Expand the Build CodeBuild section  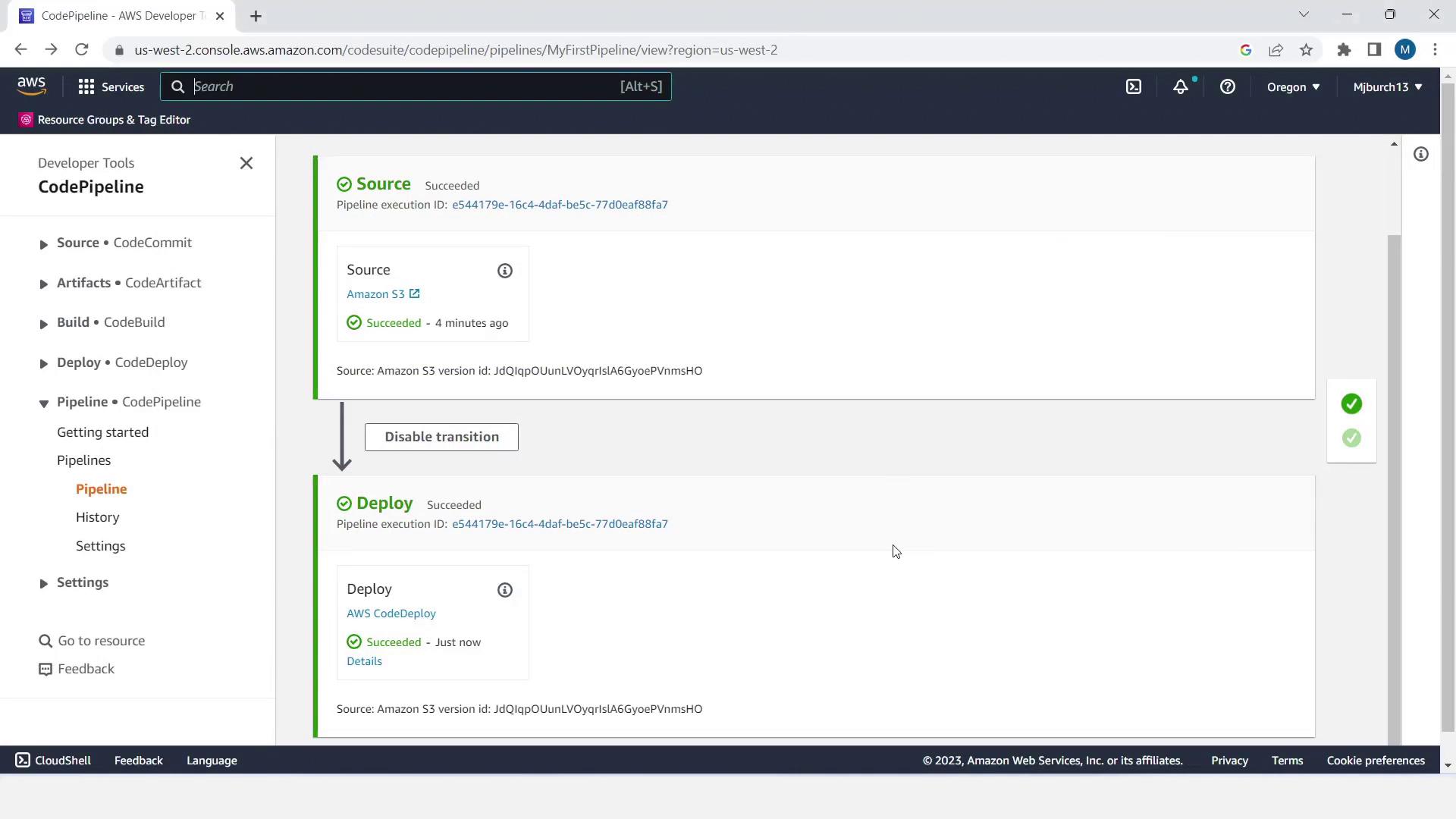[43, 324]
